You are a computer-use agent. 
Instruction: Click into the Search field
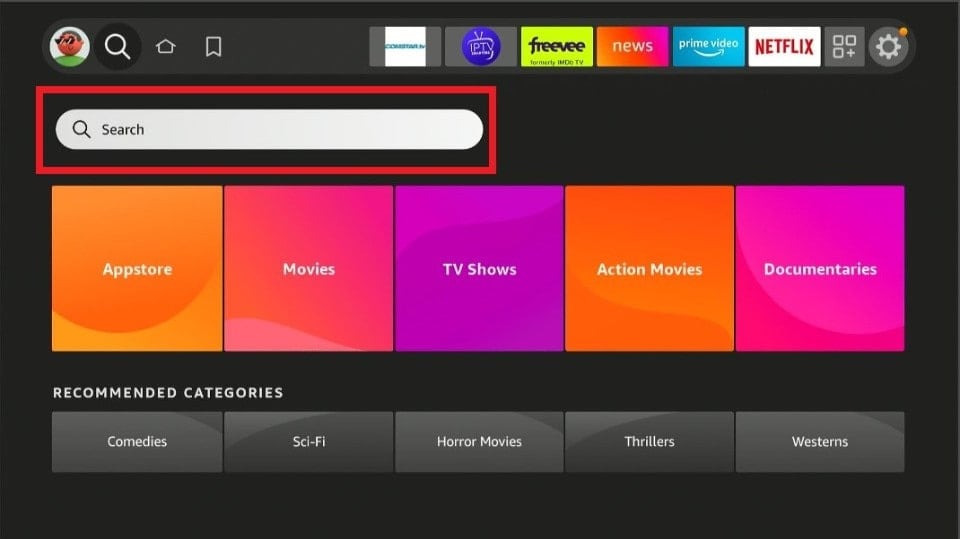click(x=269, y=130)
